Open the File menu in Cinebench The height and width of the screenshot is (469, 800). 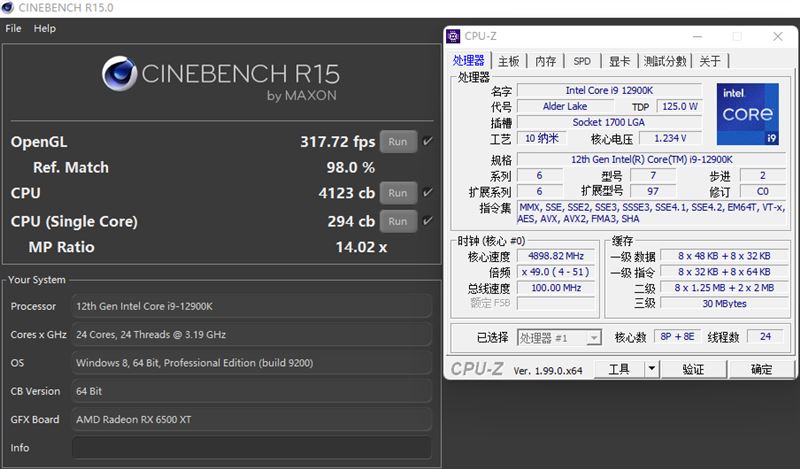coord(13,29)
